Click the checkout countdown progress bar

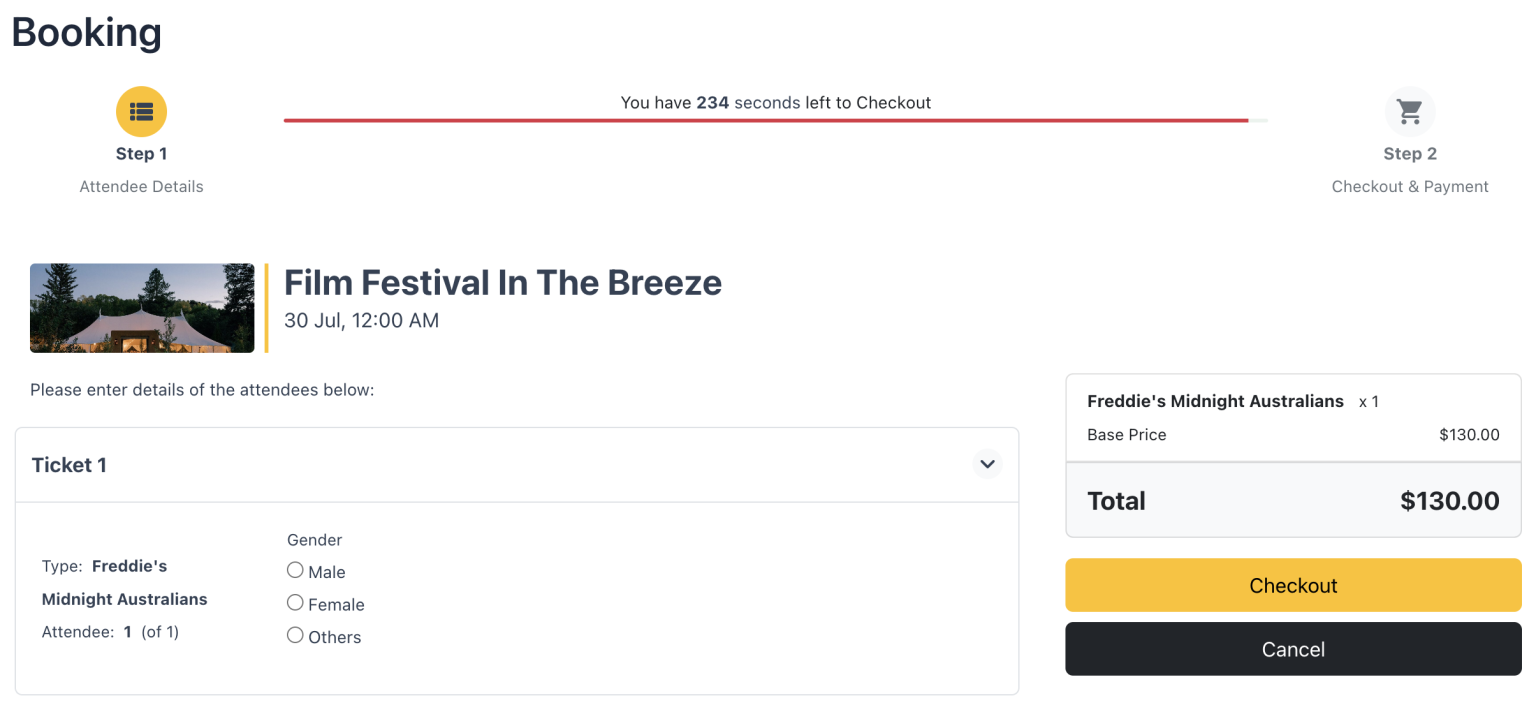coord(775,120)
